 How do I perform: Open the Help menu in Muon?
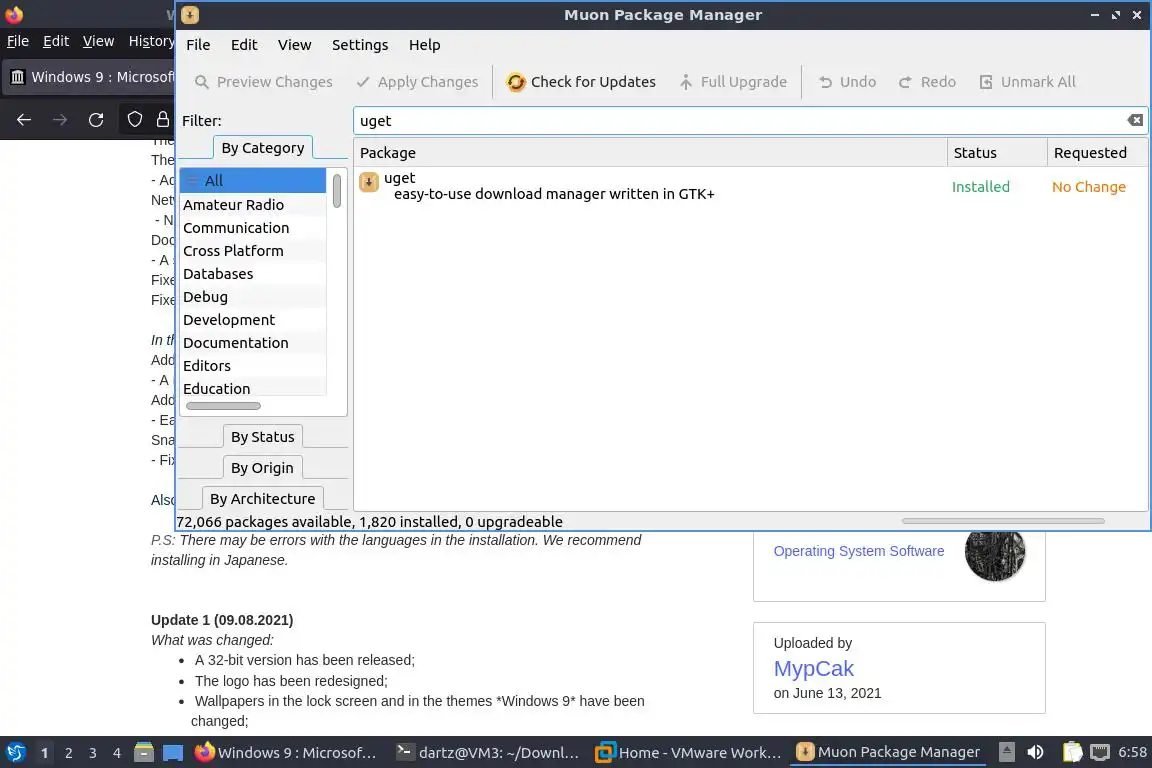(425, 45)
